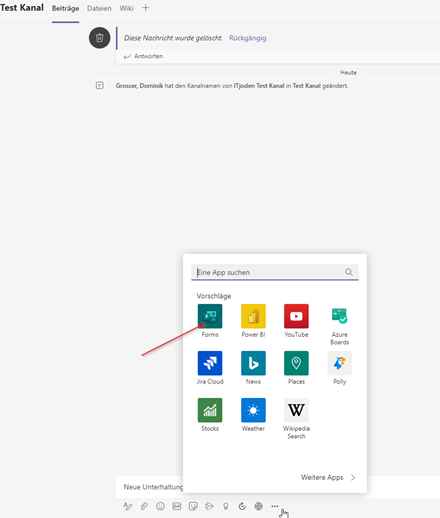The width and height of the screenshot is (440, 518).
Task: Focus the Eine App suchen field
Action: point(275,272)
